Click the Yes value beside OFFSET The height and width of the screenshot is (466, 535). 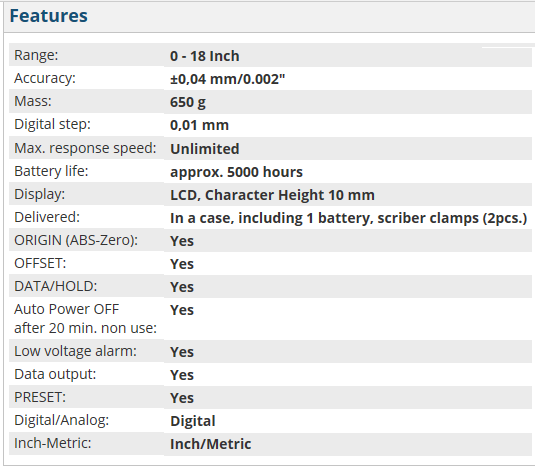(182, 264)
